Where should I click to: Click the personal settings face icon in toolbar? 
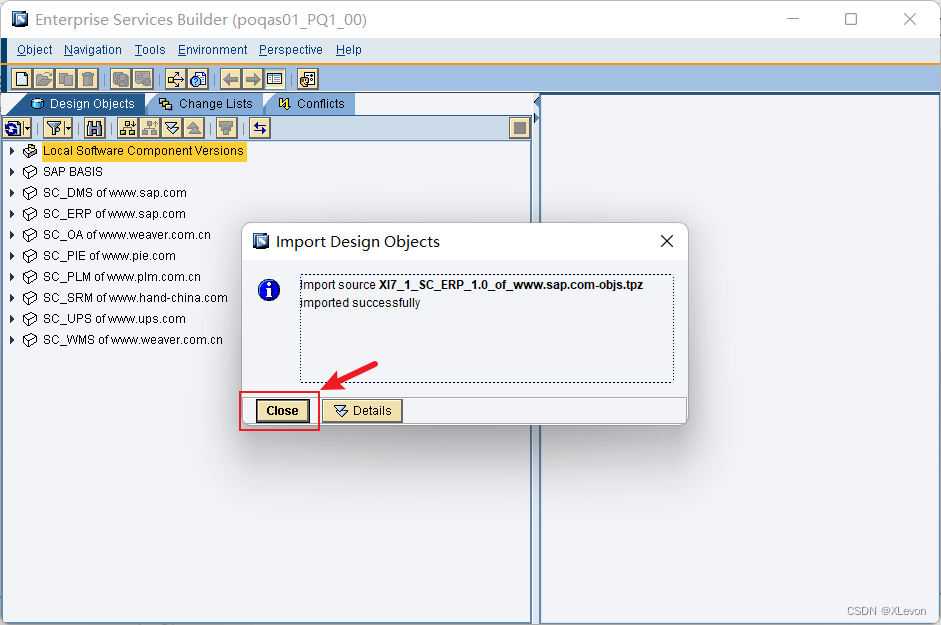coord(307,79)
